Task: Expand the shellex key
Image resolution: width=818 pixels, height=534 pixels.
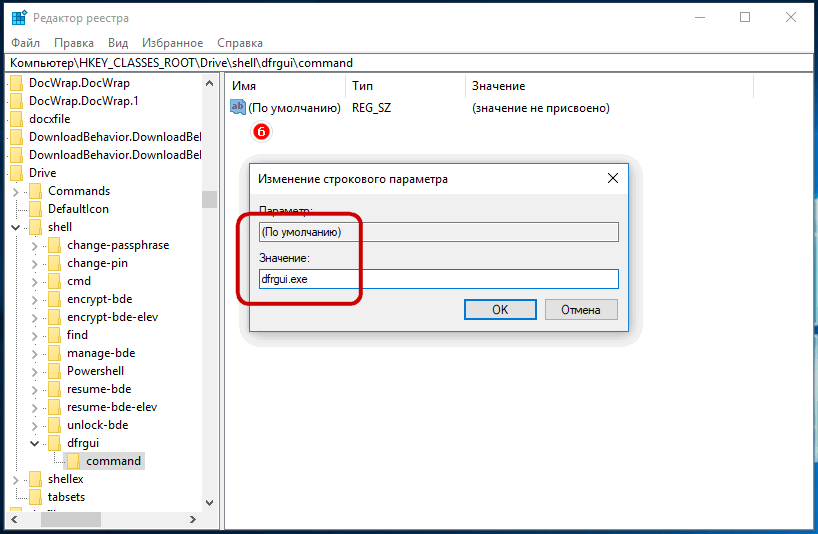Action: [x=15, y=480]
